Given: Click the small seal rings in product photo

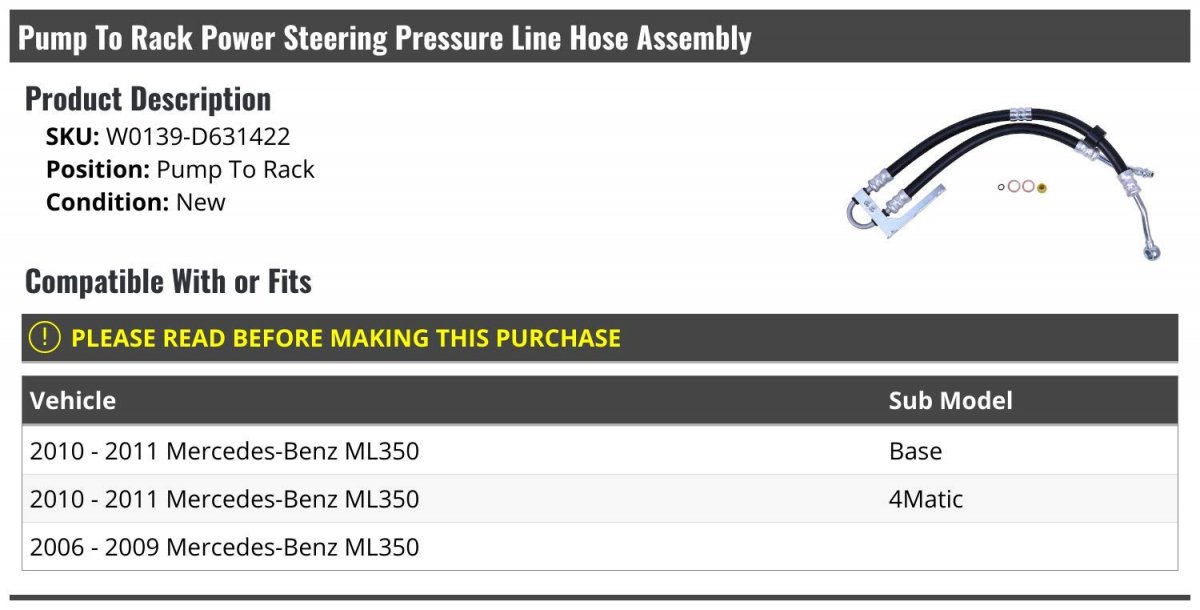Looking at the screenshot, I should (1022, 187).
